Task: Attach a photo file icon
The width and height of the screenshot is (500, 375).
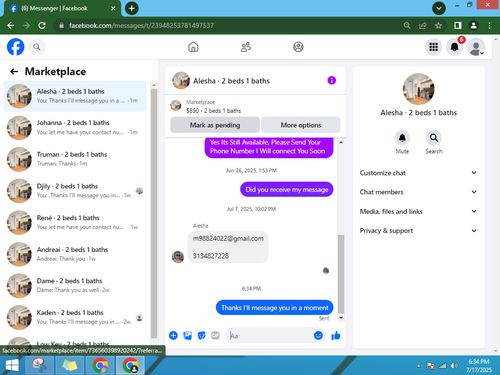Action: [x=188, y=335]
